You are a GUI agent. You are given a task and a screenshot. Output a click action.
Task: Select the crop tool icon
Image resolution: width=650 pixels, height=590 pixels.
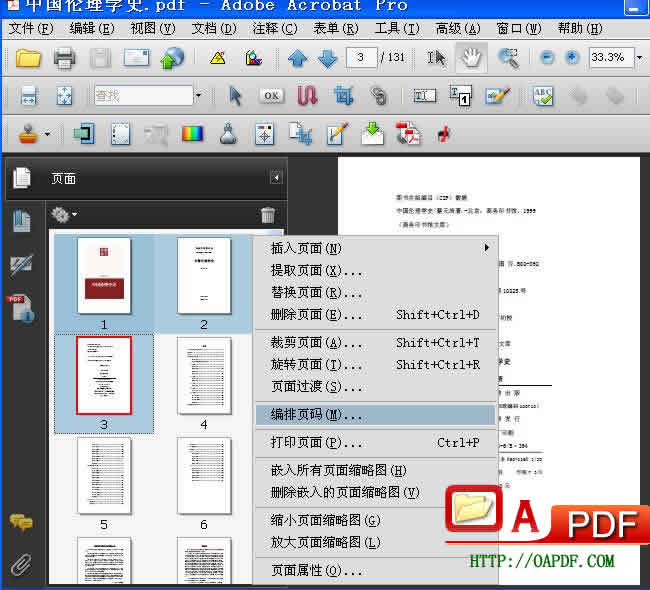[343, 95]
